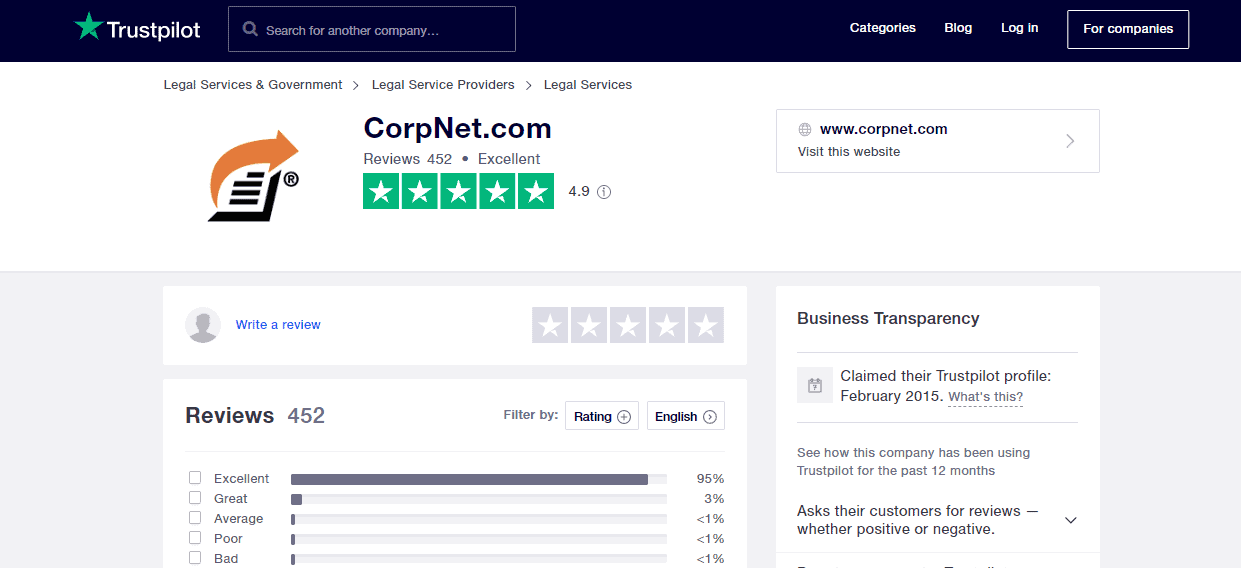Image resolution: width=1241 pixels, height=568 pixels.
Task: Open the Categories menu item
Action: pyautogui.click(x=883, y=28)
